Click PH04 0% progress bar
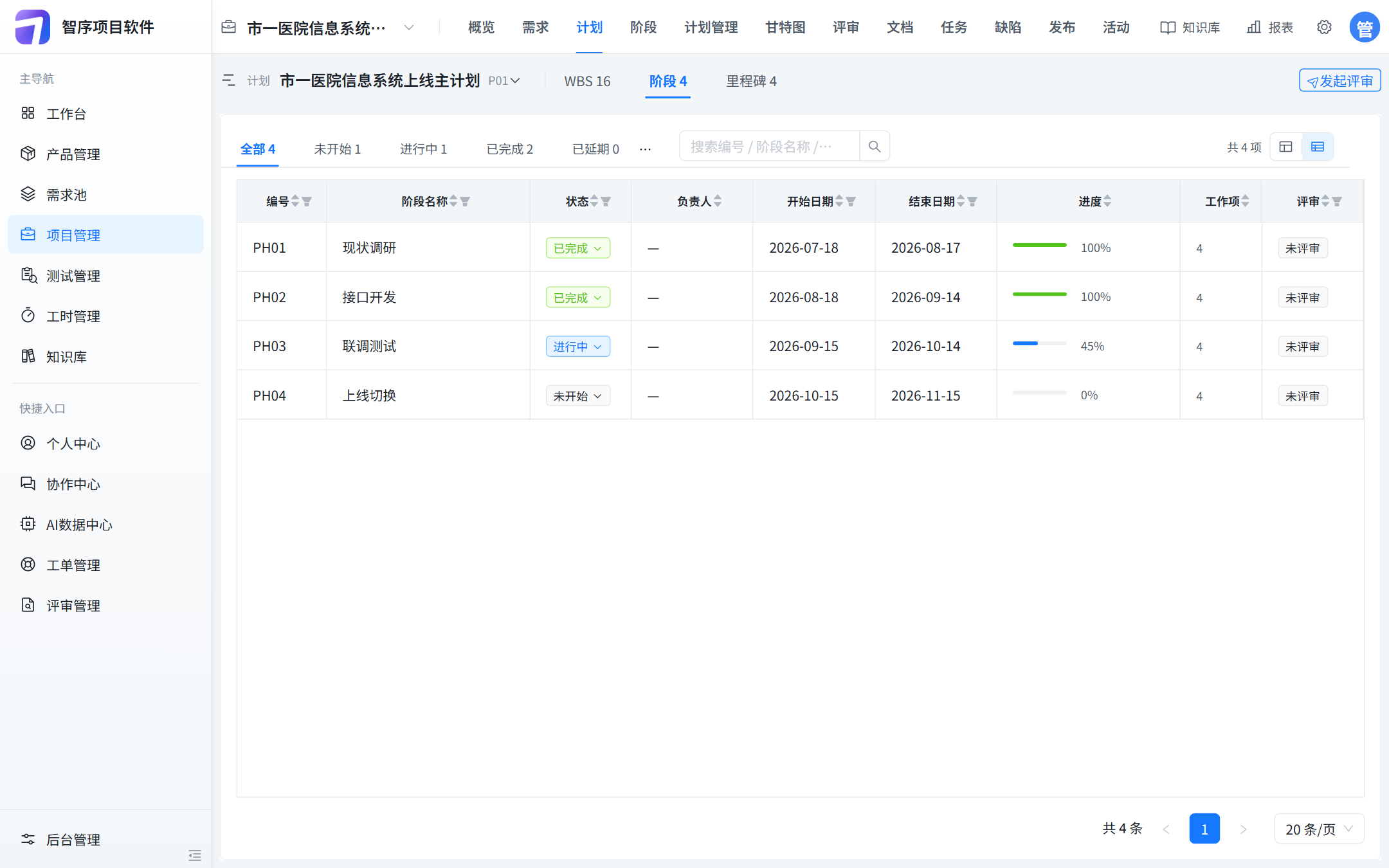 pos(1039,393)
